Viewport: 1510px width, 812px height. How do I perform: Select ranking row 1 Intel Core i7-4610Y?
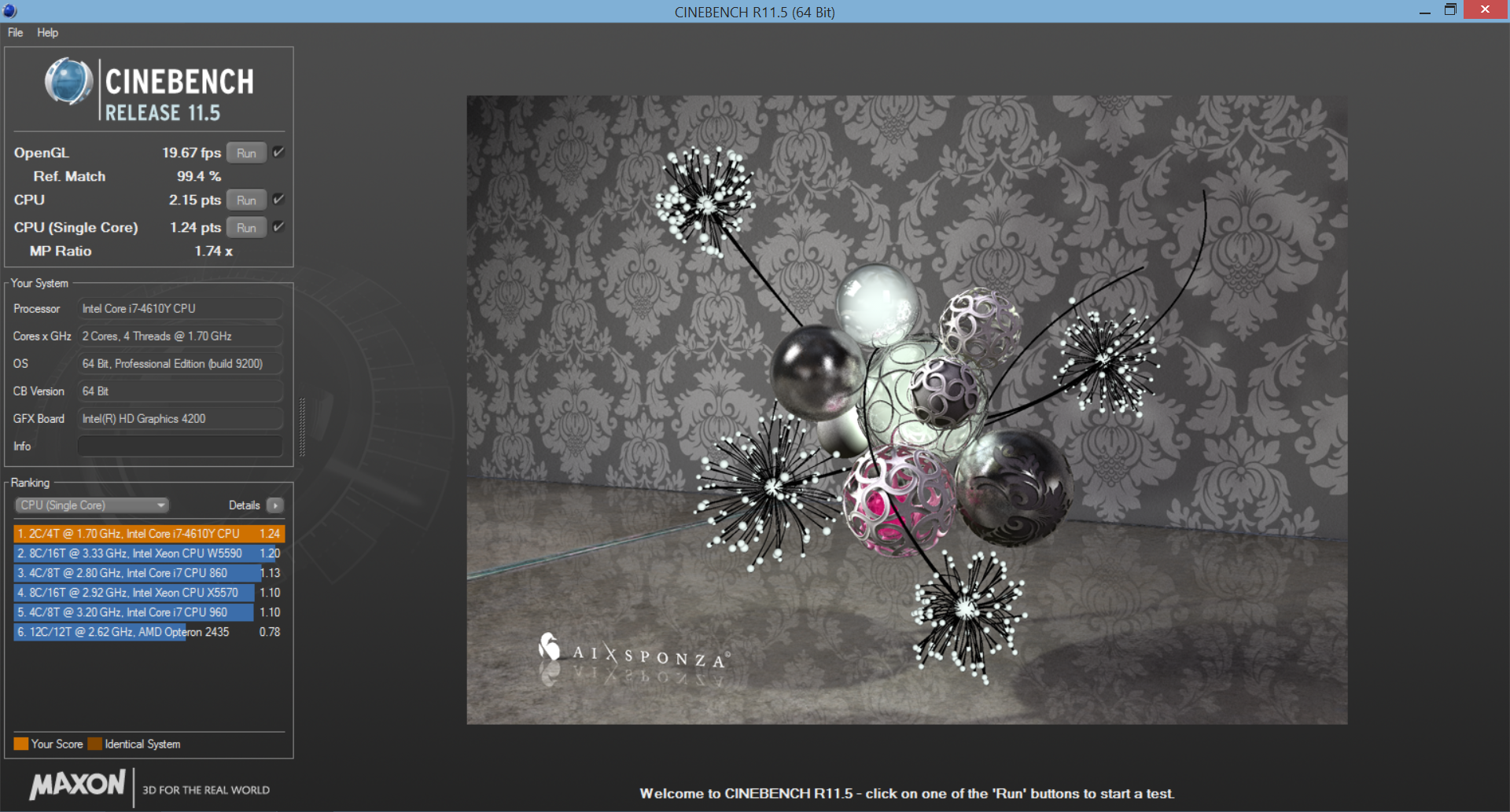(149, 534)
